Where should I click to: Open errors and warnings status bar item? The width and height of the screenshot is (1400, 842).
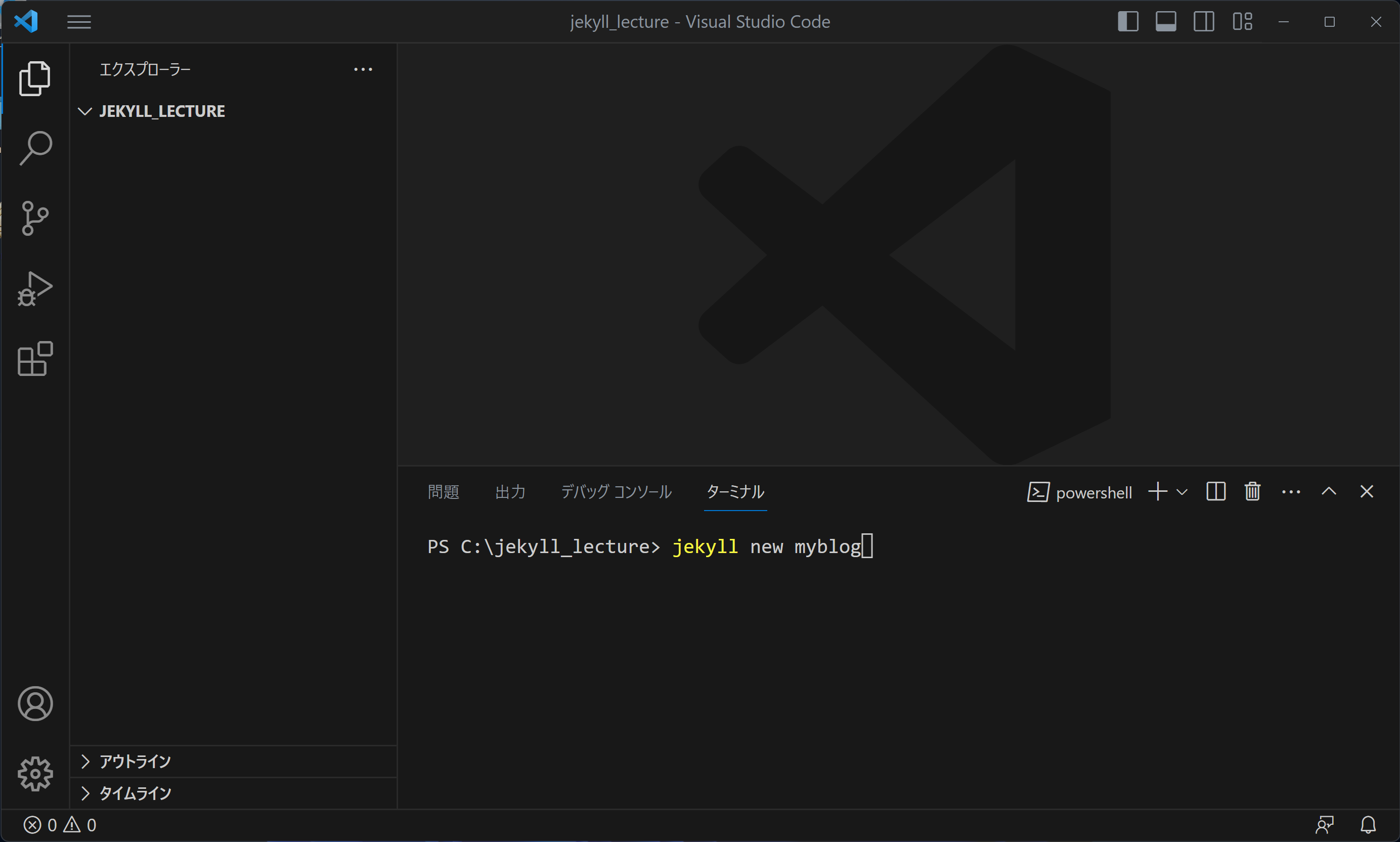(x=60, y=825)
